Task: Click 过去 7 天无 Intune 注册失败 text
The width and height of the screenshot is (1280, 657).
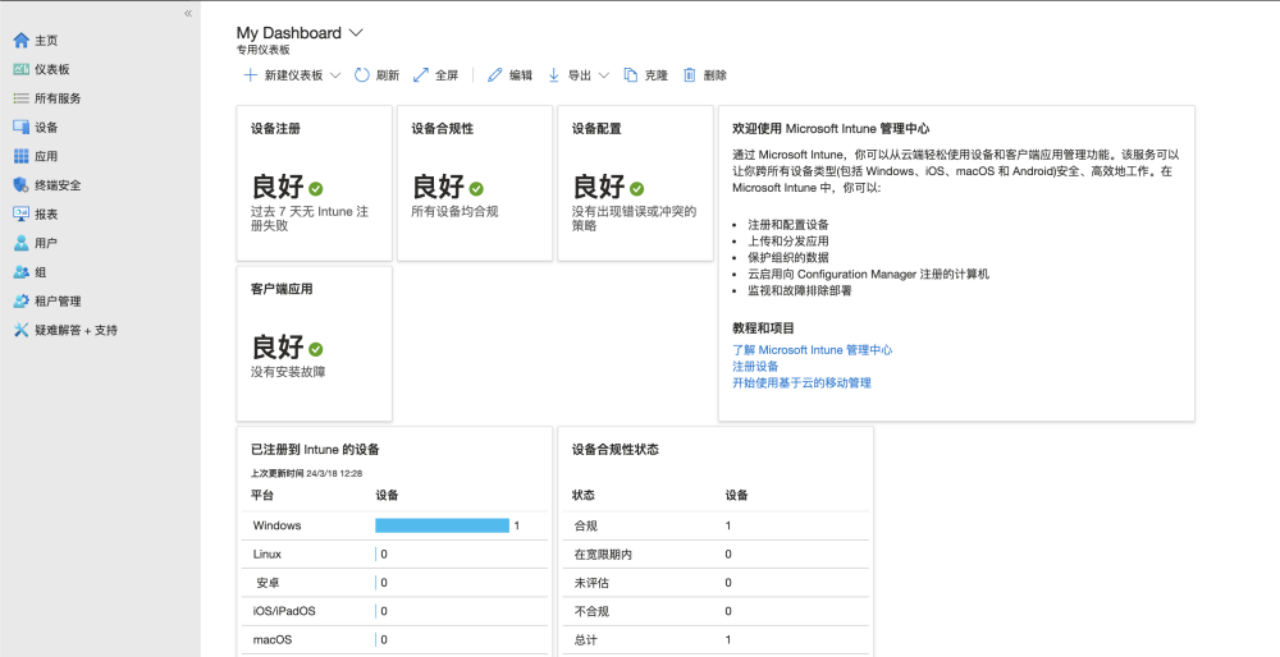Action: click(310, 219)
